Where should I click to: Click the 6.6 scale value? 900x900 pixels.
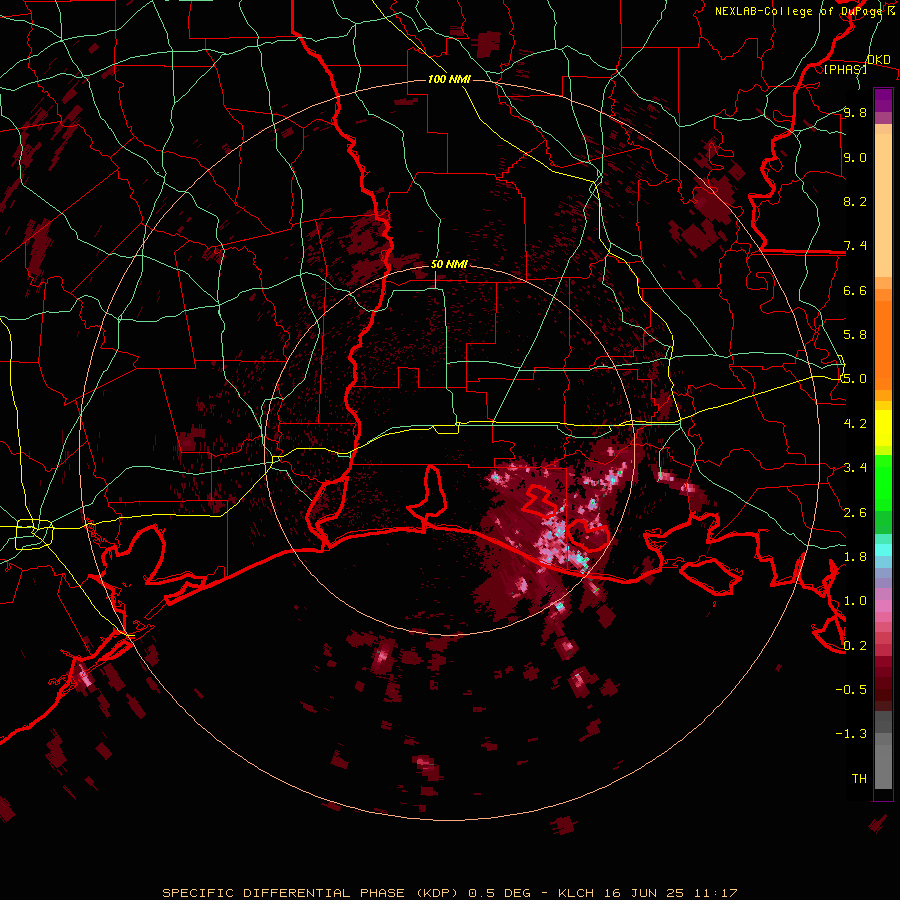pyautogui.click(x=855, y=291)
